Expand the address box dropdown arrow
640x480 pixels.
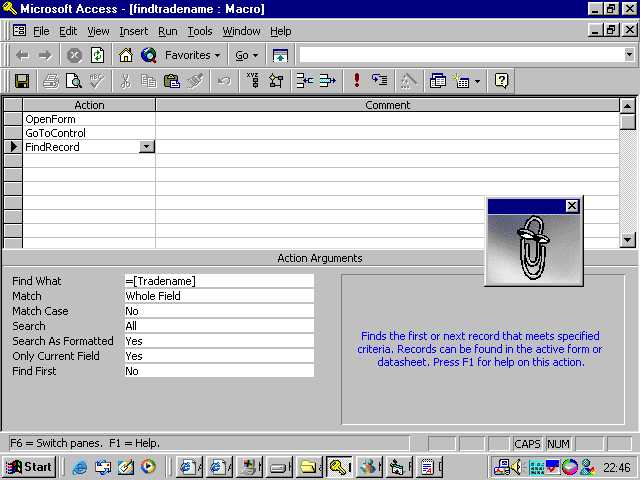629,55
